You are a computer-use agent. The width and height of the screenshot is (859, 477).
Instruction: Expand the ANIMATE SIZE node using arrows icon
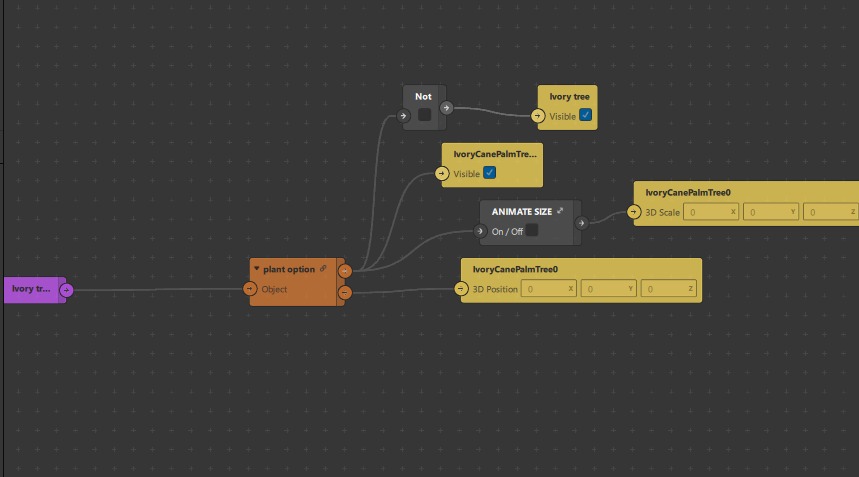coord(560,211)
